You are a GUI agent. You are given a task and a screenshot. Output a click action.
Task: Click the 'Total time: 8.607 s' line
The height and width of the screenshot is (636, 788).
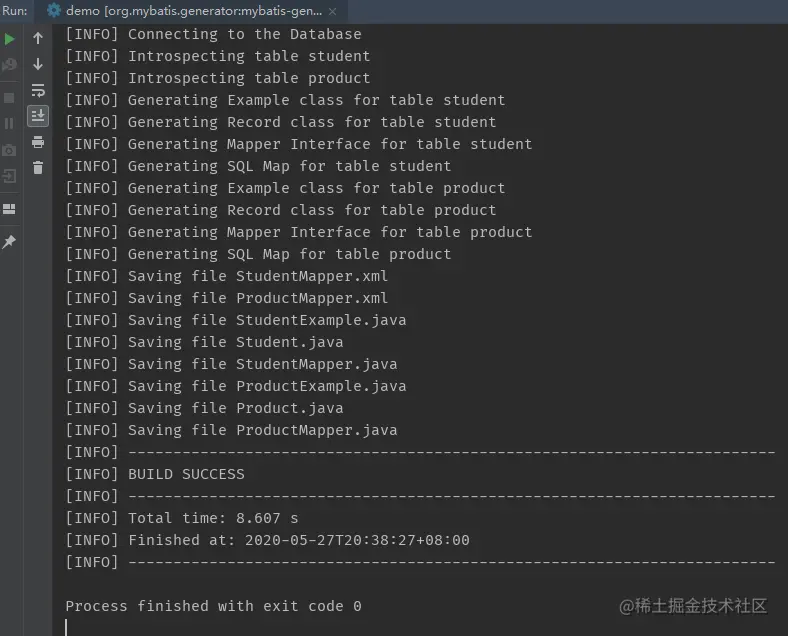coord(182,518)
